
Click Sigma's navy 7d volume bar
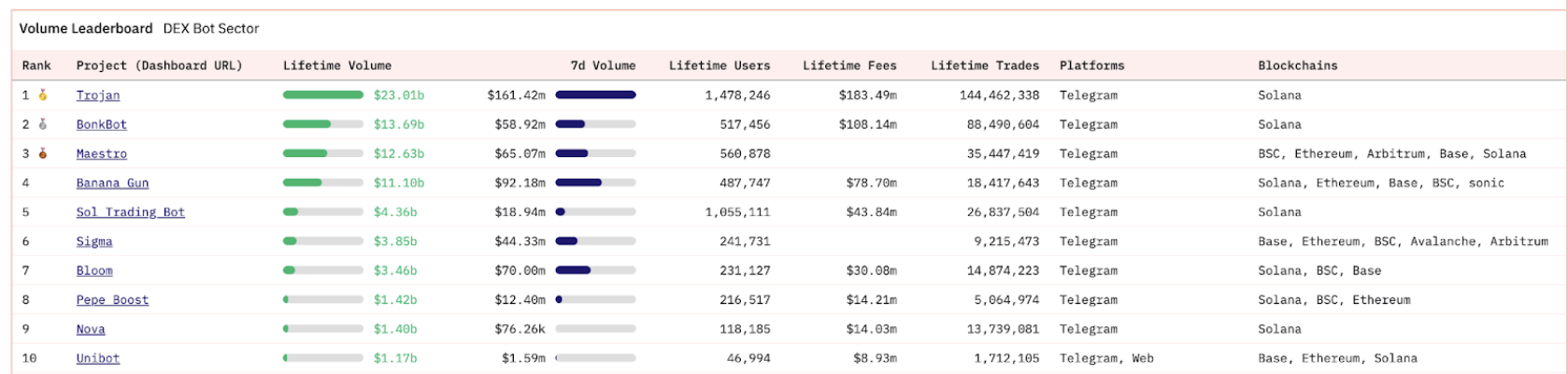pyautogui.click(x=566, y=241)
